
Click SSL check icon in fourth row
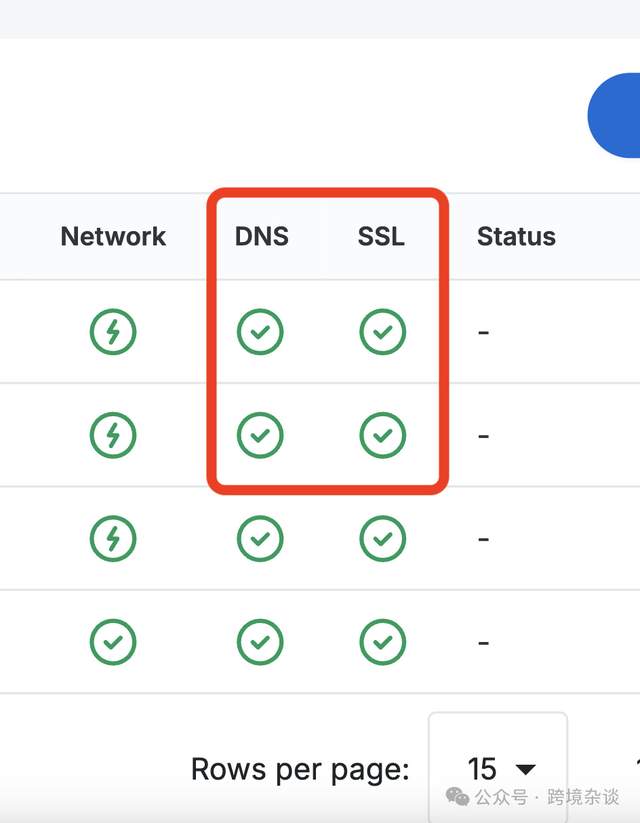tap(382, 642)
